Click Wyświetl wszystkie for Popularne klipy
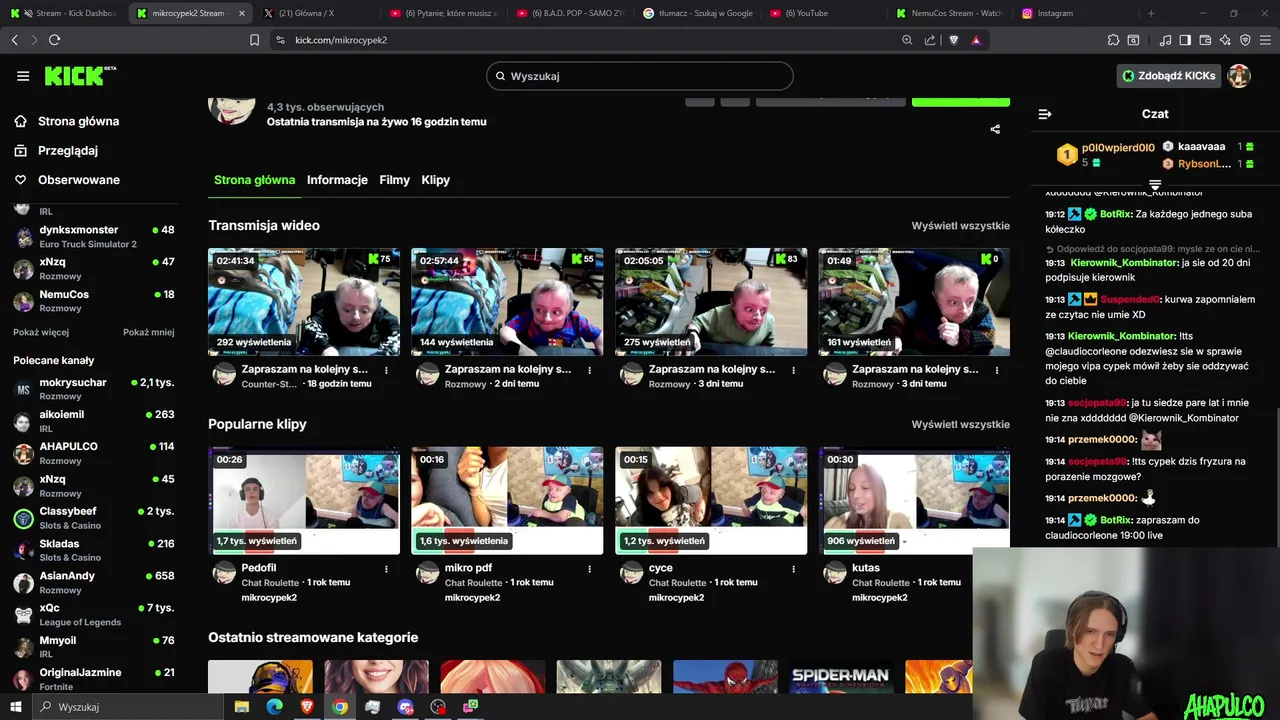This screenshot has height=720, width=1280. pyautogui.click(x=960, y=424)
